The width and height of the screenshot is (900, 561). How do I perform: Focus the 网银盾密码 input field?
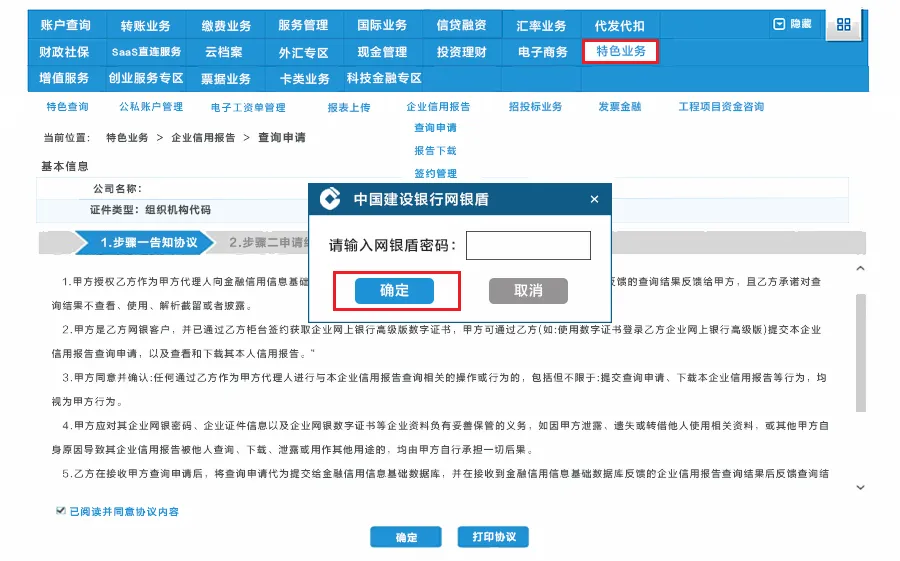528,245
